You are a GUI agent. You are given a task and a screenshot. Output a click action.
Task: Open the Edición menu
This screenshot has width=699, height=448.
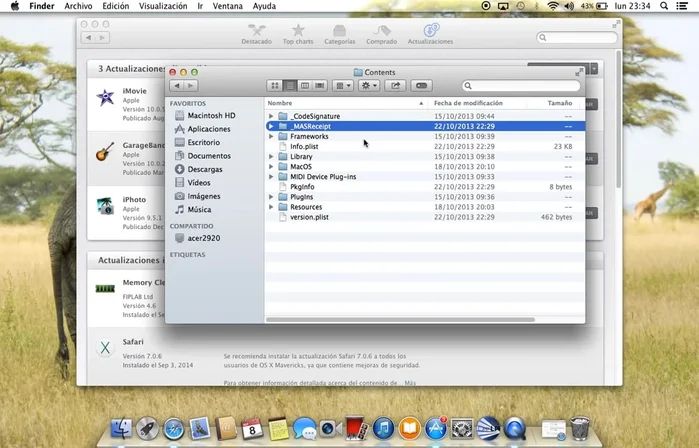coord(115,6)
